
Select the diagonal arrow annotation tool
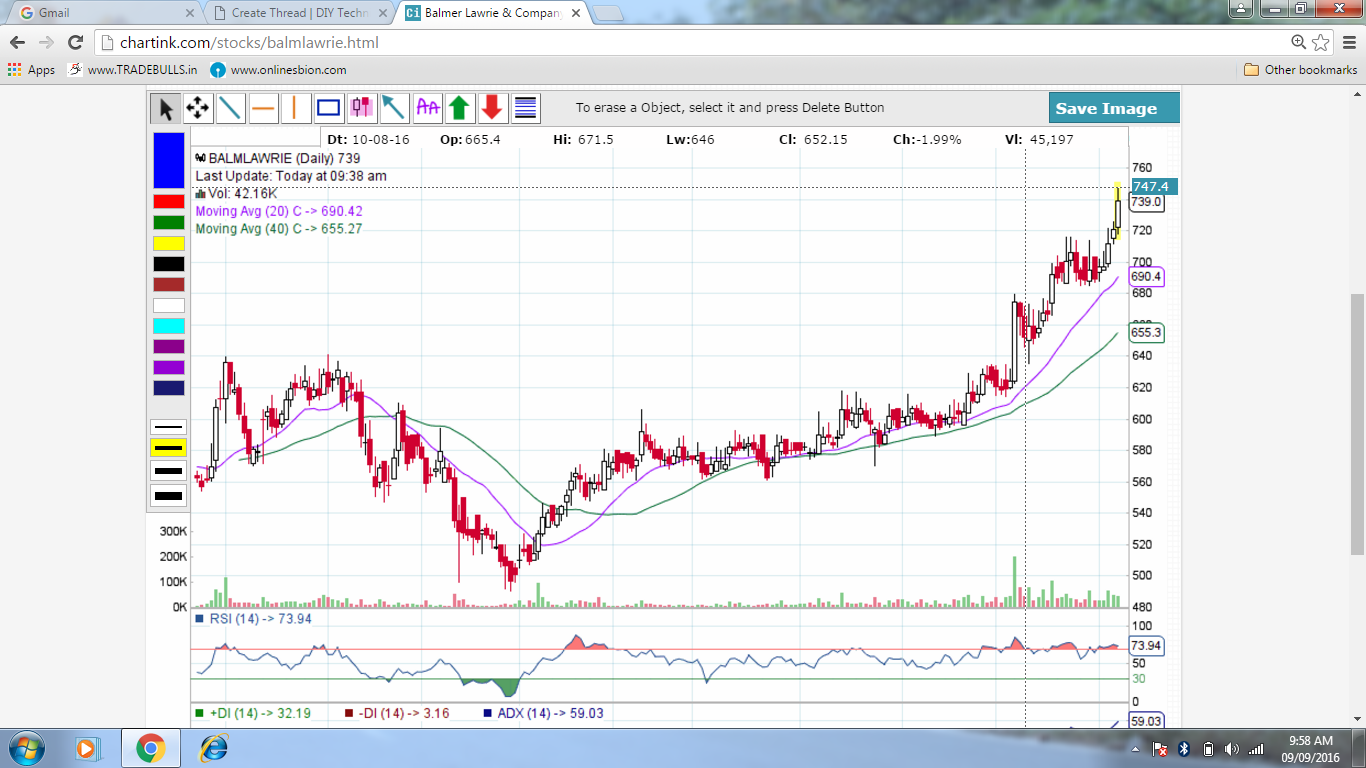394,108
